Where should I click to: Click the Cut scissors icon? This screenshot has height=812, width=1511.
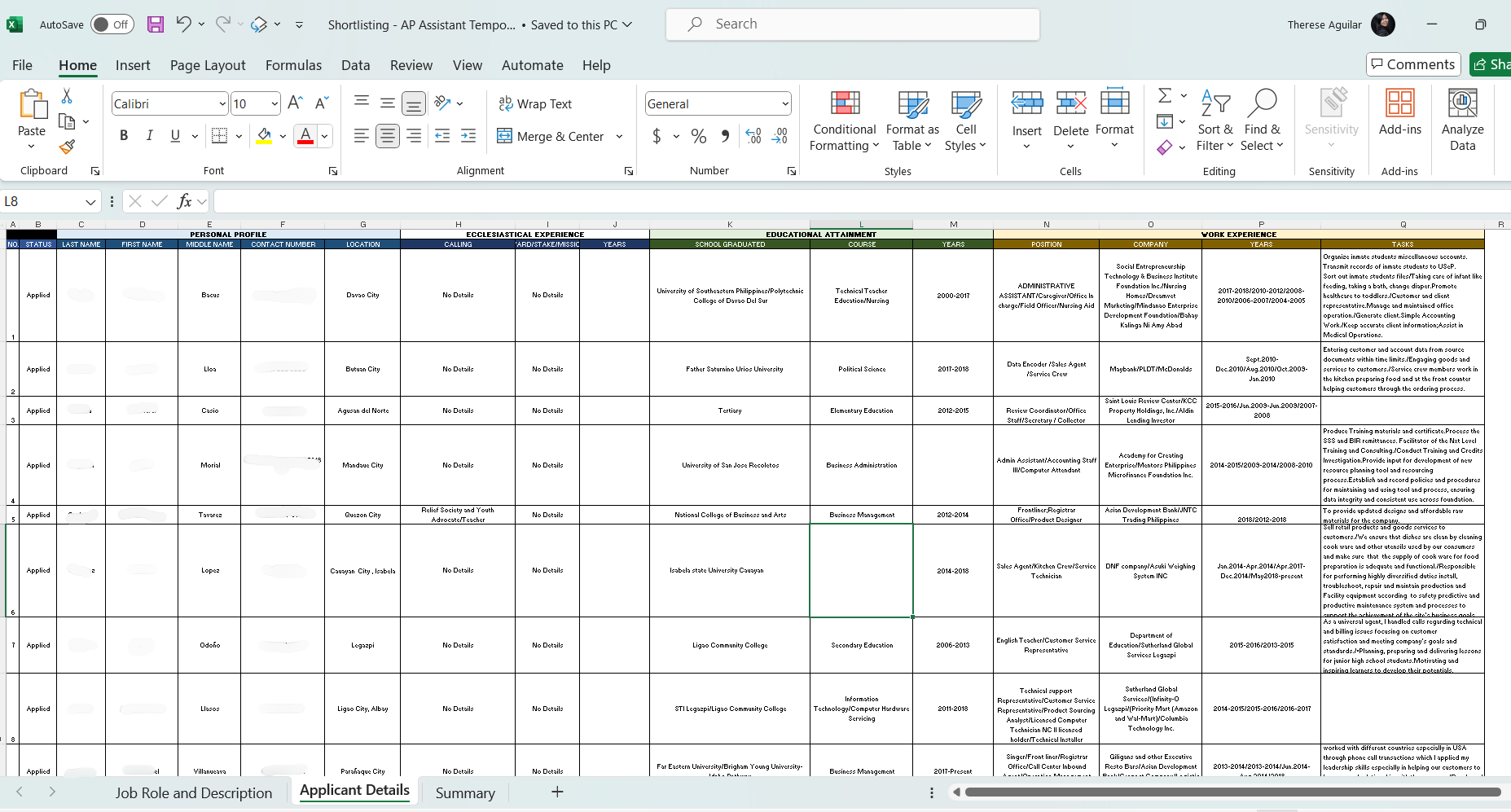coord(67,97)
